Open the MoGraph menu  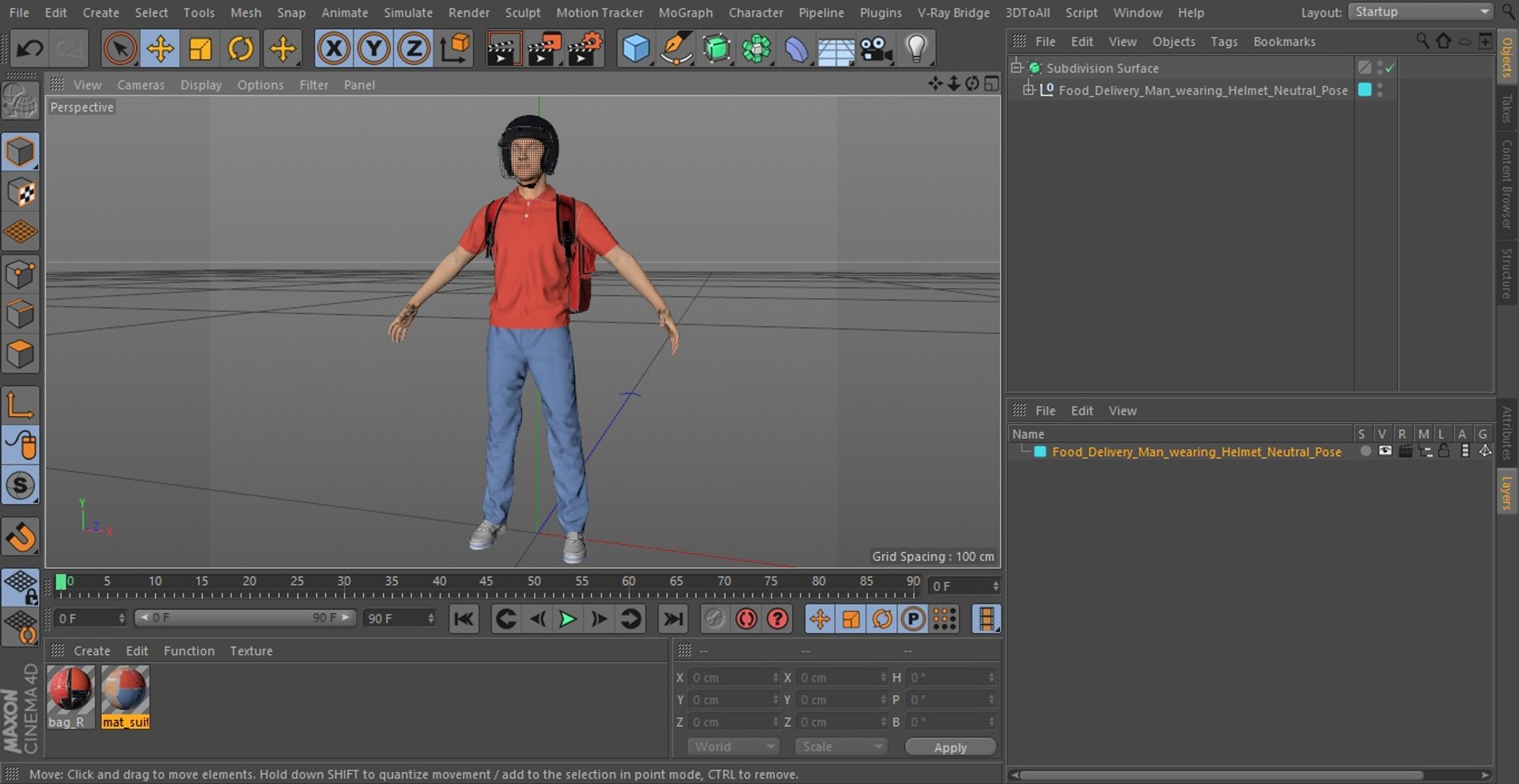click(685, 13)
